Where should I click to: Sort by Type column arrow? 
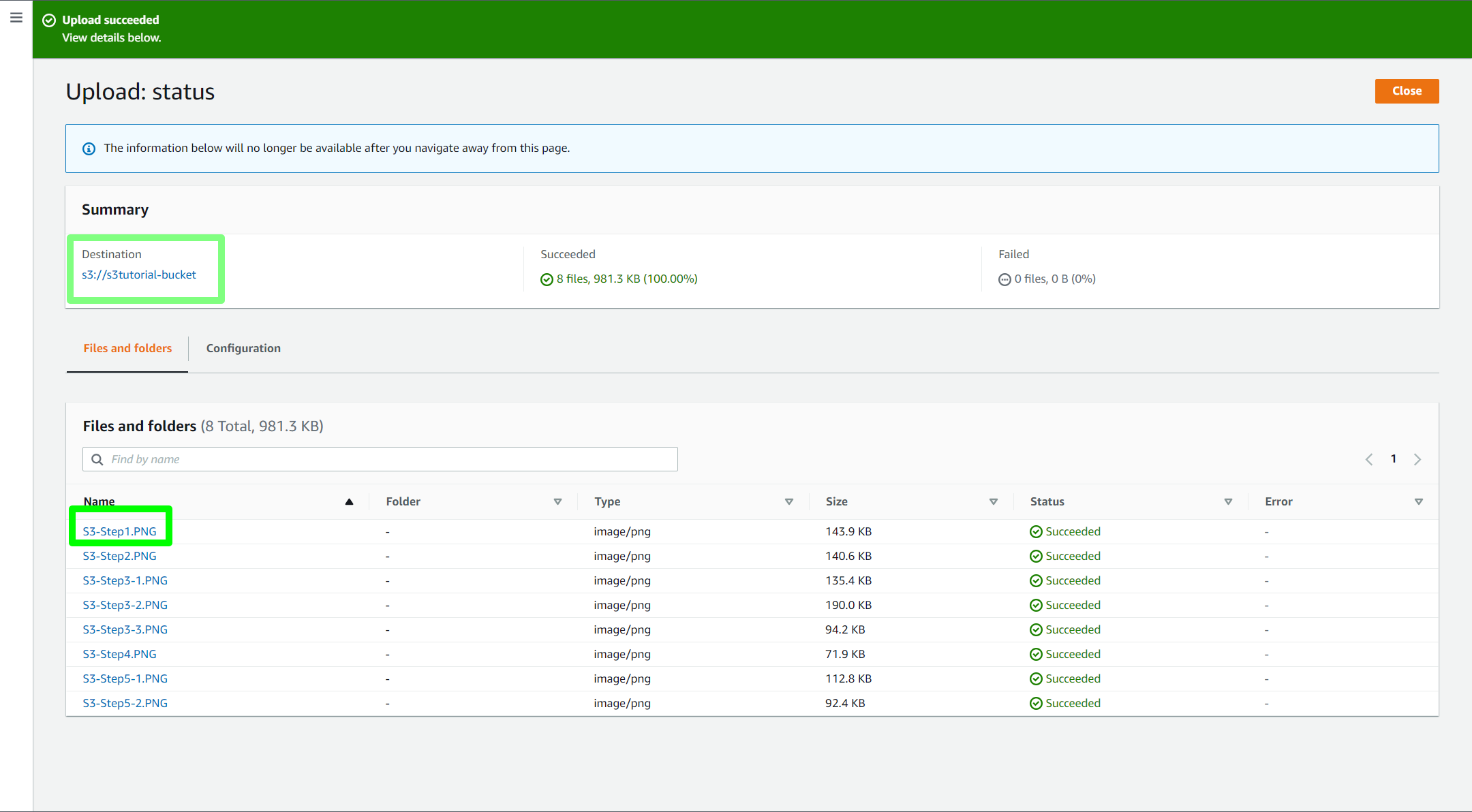[789, 501]
